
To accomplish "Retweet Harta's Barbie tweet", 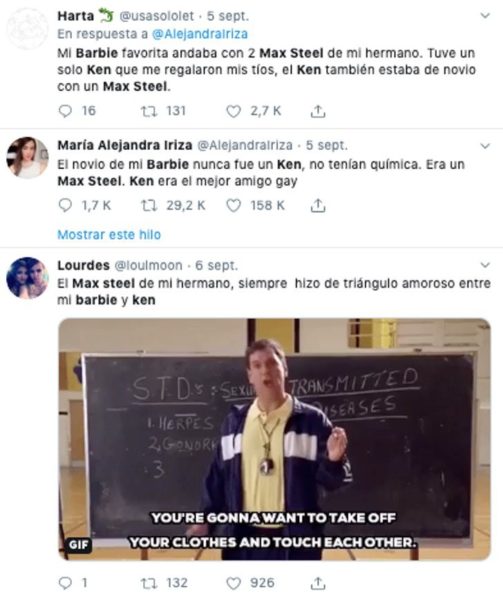I will tap(148, 111).
